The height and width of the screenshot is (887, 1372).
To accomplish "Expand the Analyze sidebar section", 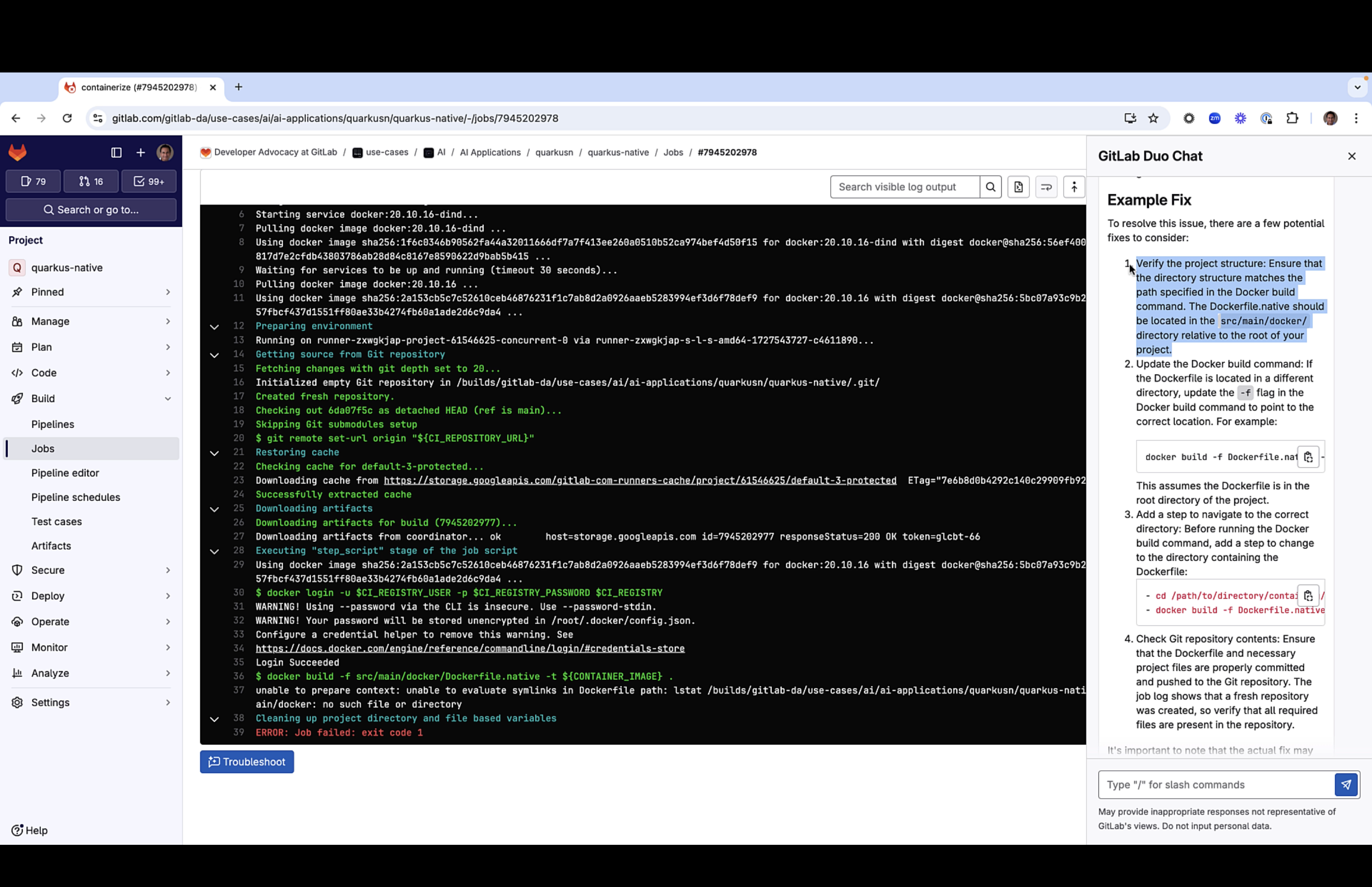I will [91, 673].
